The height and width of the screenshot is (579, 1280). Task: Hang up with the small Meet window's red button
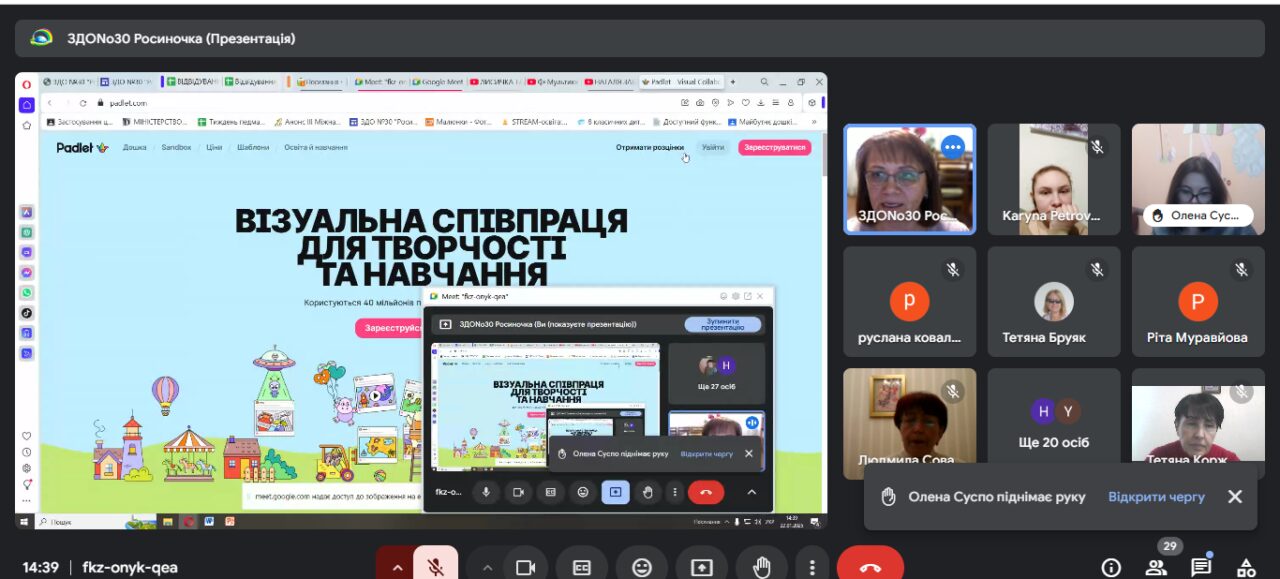pos(706,491)
